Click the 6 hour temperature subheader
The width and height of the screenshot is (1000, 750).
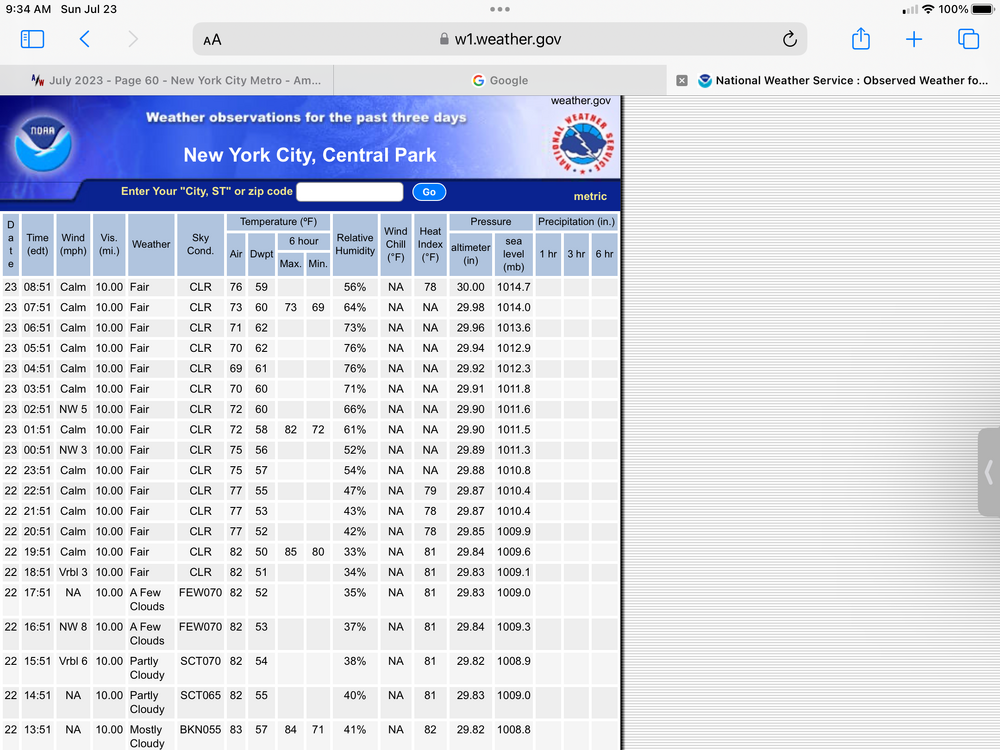click(x=304, y=241)
